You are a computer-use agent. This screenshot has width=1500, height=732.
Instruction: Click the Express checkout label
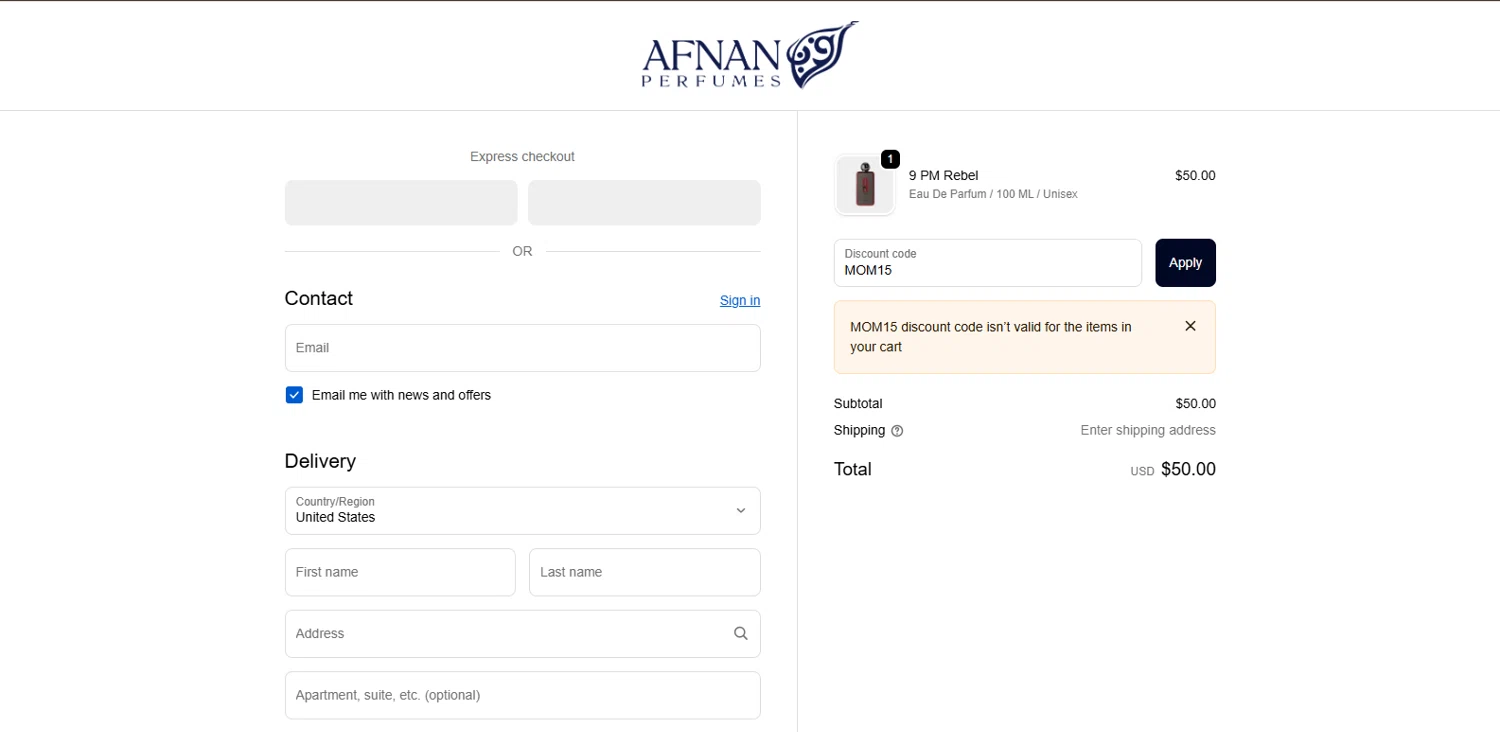(522, 157)
